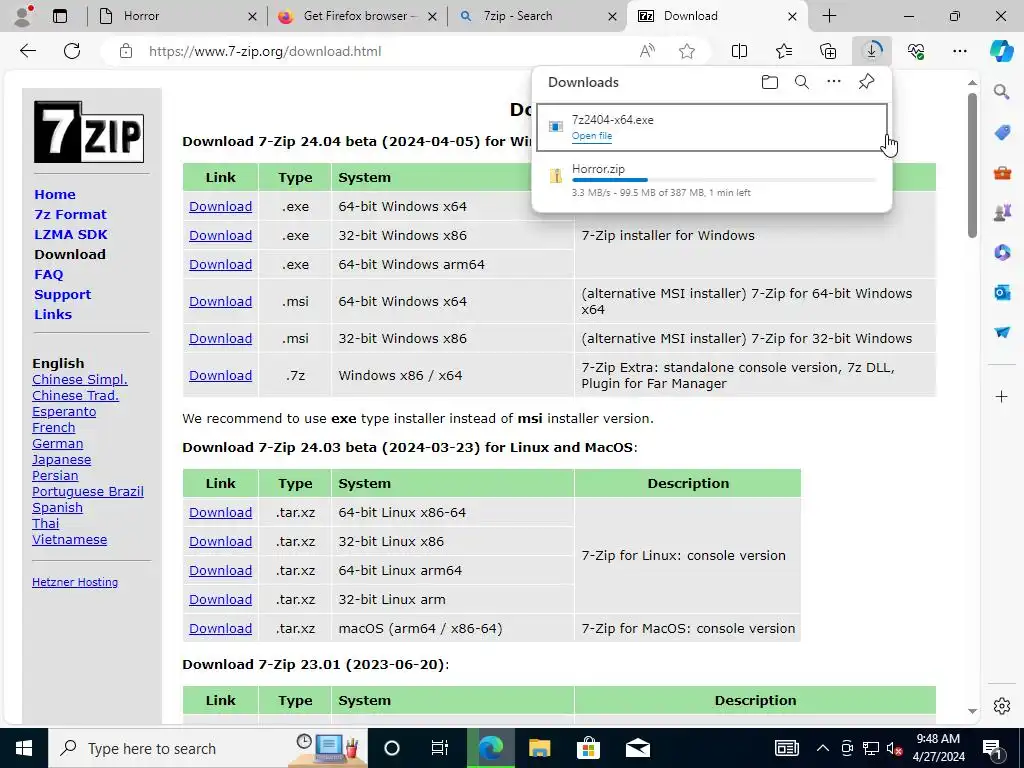This screenshot has height=768, width=1024.
Task: Switch language to Portuguese Brazil
Action: click(x=88, y=492)
